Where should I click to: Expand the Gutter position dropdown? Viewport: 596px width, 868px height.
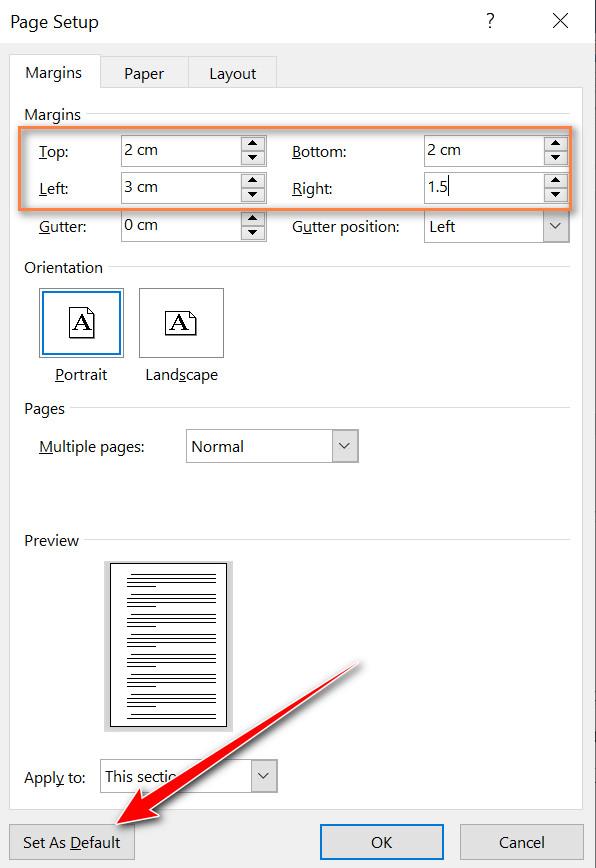click(x=556, y=226)
